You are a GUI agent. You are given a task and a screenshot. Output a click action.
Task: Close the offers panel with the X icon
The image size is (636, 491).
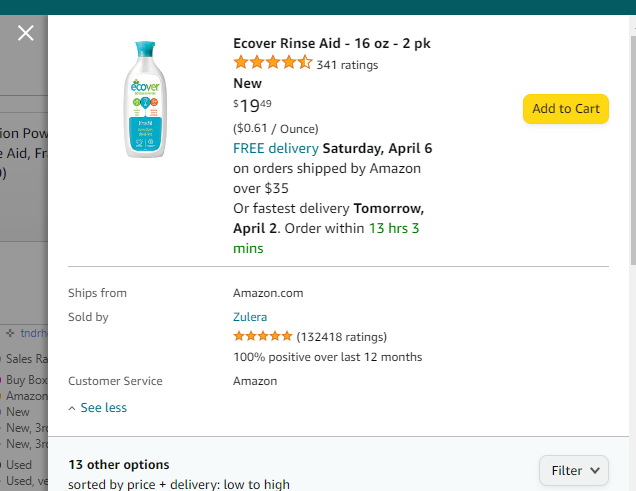point(26,33)
